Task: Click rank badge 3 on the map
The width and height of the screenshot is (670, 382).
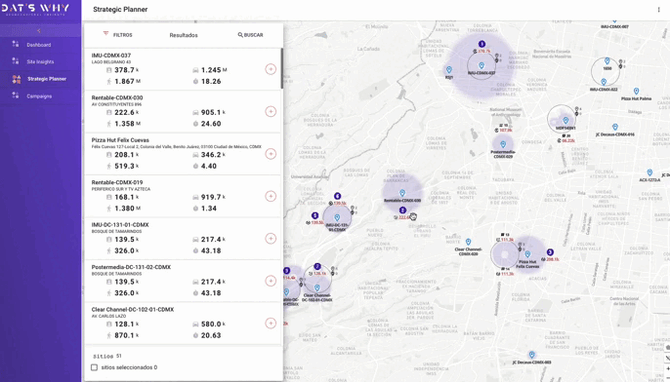Action: 550,253
